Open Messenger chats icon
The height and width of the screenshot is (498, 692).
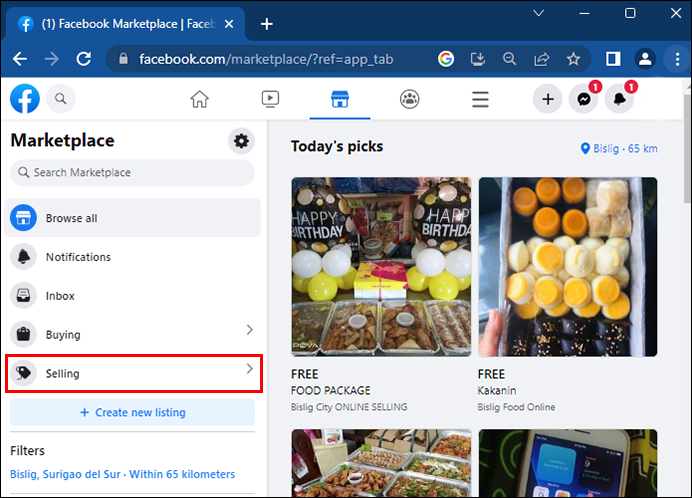pos(583,99)
